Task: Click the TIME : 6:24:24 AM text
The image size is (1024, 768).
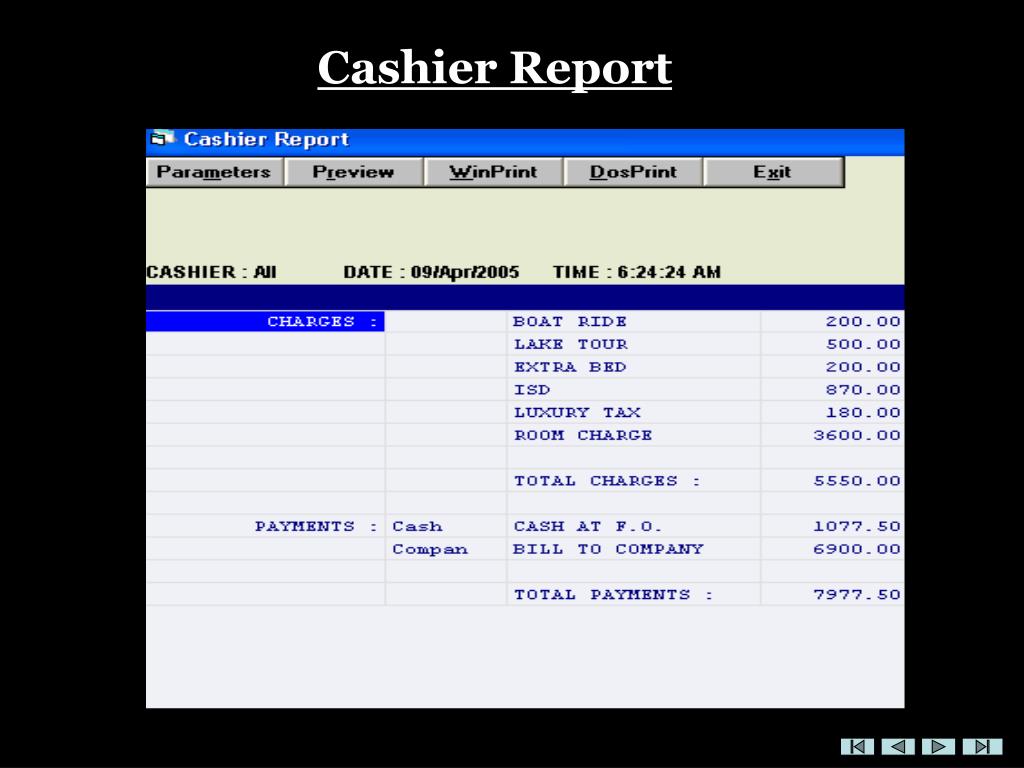Action: 637,272
